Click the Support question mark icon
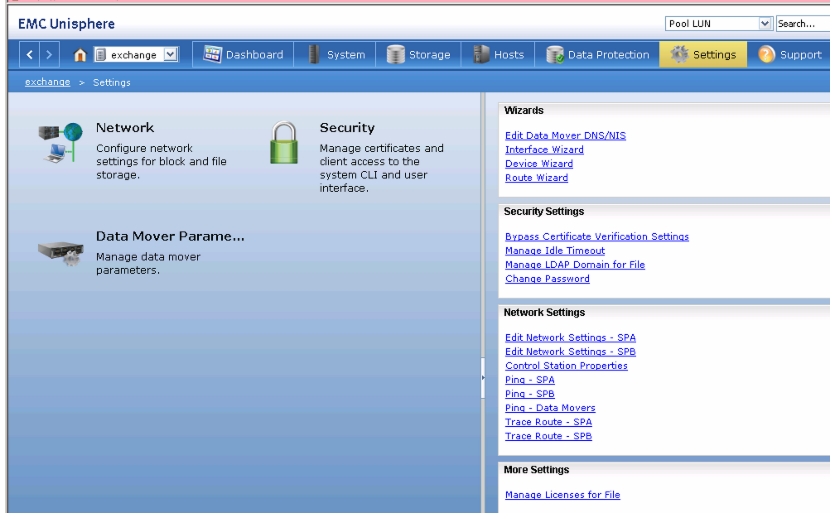837x519 pixels. point(766,54)
